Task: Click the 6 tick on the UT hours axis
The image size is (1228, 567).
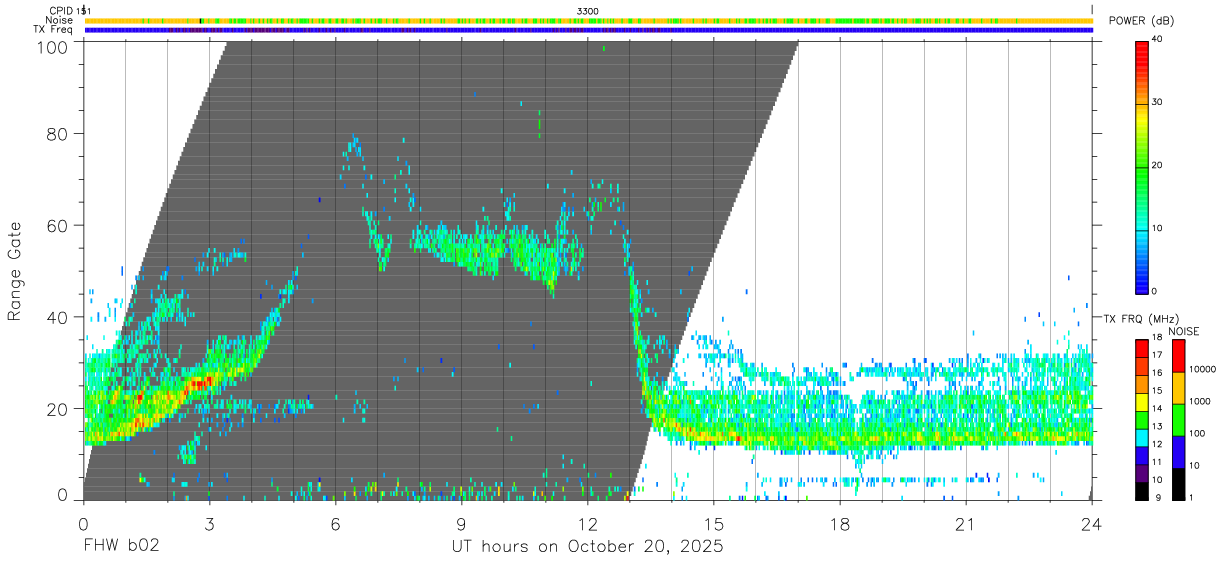Action: (x=335, y=523)
